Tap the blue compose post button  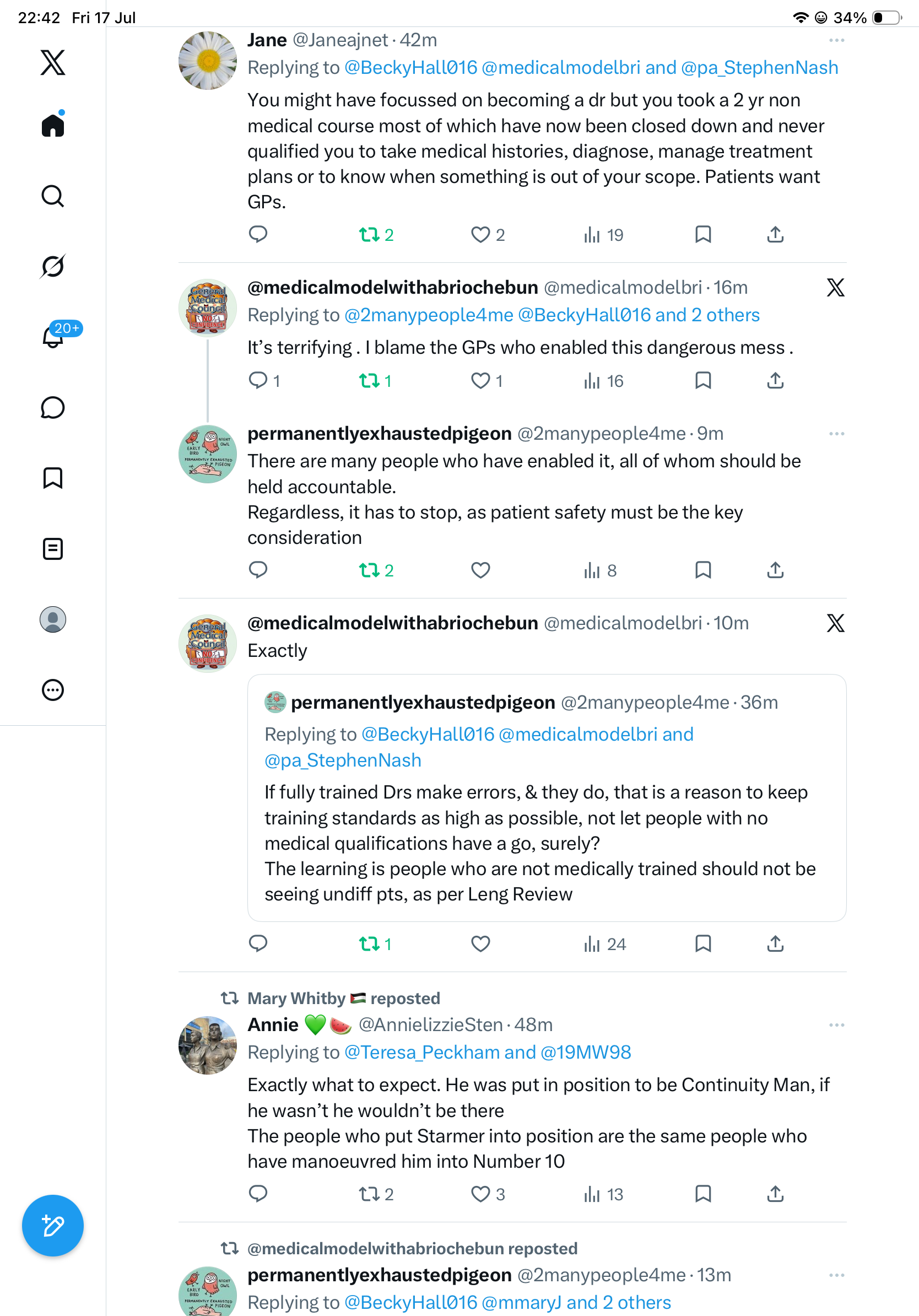(x=53, y=1226)
